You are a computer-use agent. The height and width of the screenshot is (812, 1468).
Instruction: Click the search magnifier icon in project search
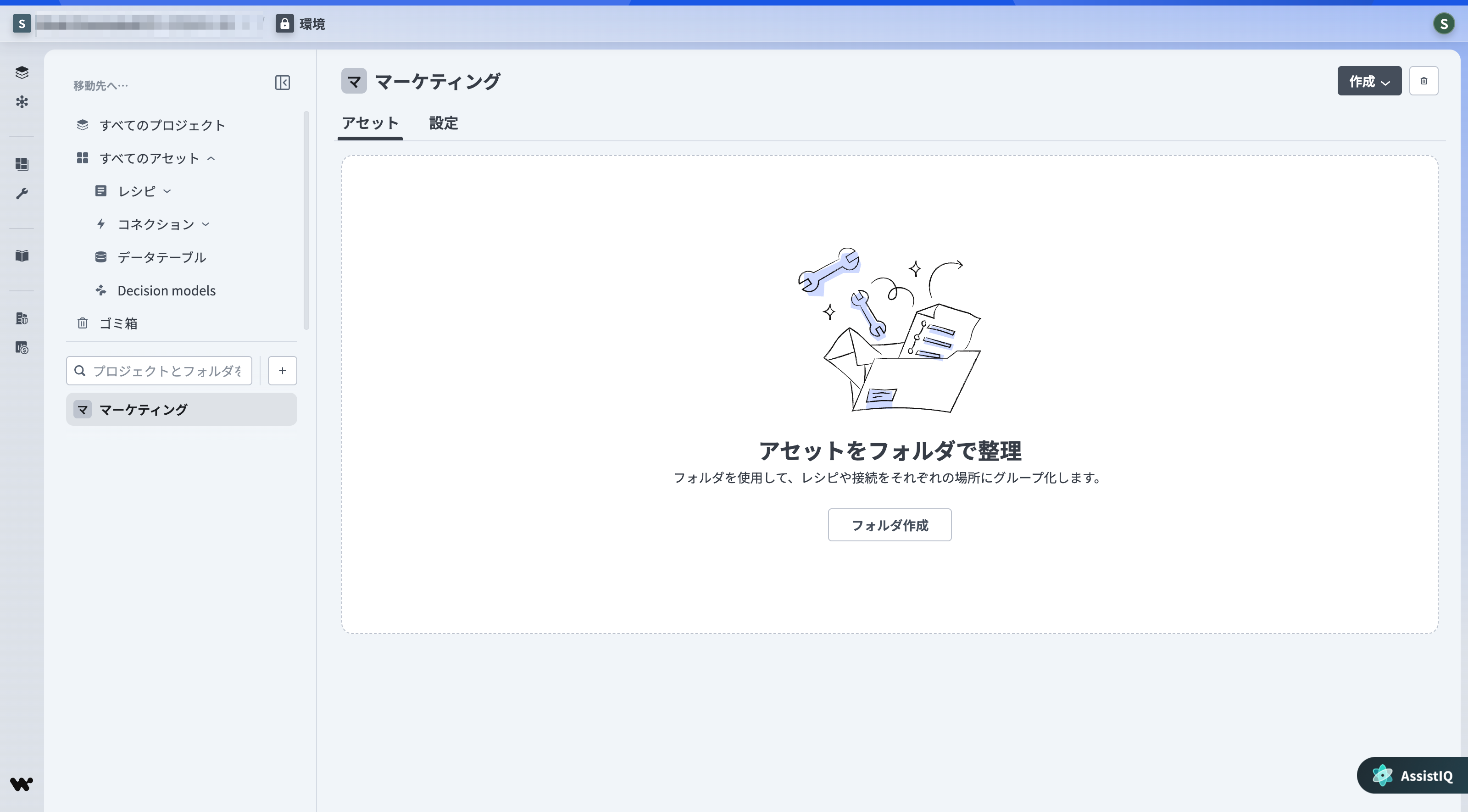coord(80,371)
